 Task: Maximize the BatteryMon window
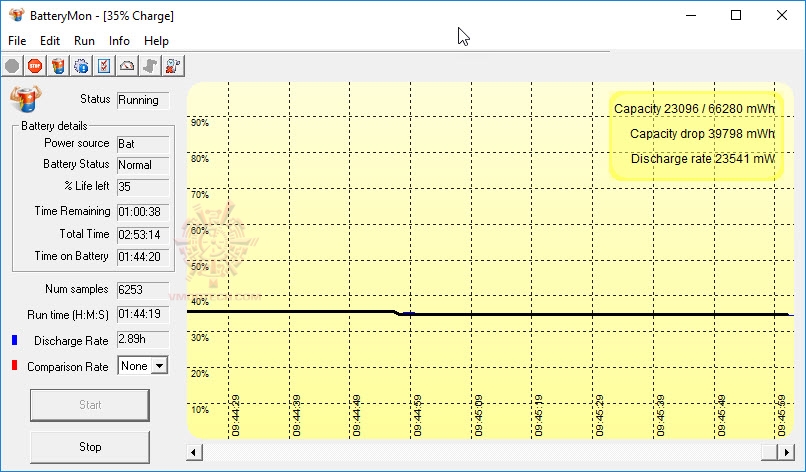736,15
